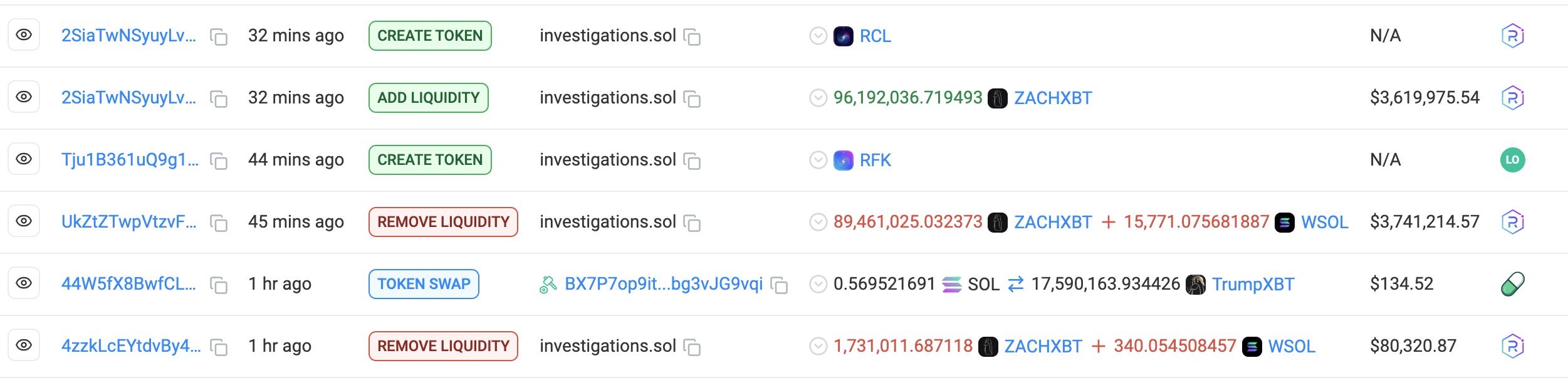Copy the BX7P7op9it wallet address
The image size is (1568, 380).
click(x=778, y=285)
